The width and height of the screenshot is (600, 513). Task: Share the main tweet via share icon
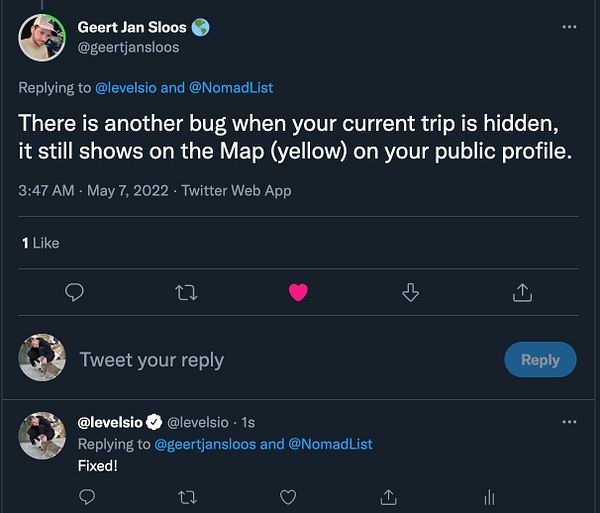pos(521,292)
